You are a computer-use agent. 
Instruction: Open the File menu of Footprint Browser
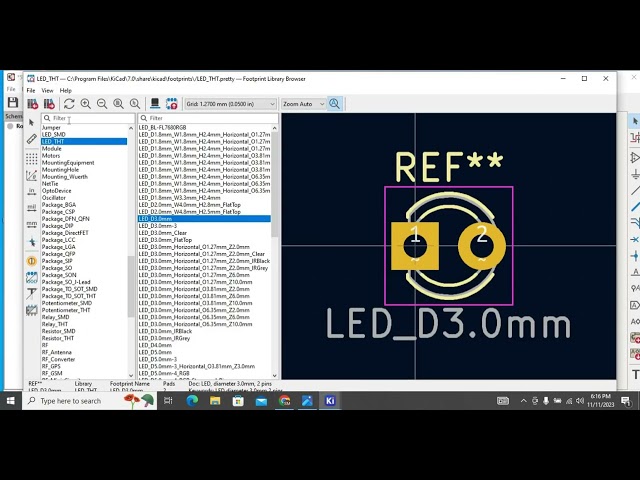tap(31, 91)
